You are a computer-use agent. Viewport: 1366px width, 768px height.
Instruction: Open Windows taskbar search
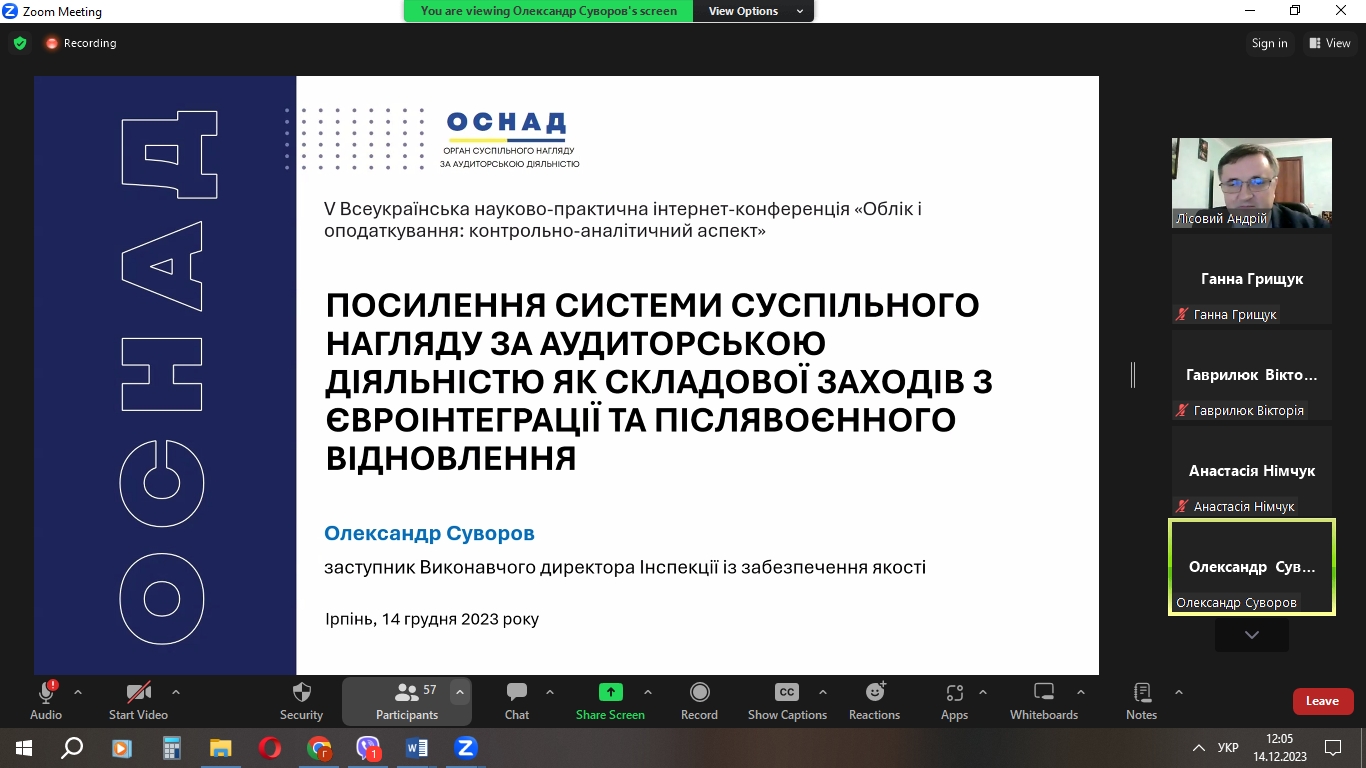72,748
